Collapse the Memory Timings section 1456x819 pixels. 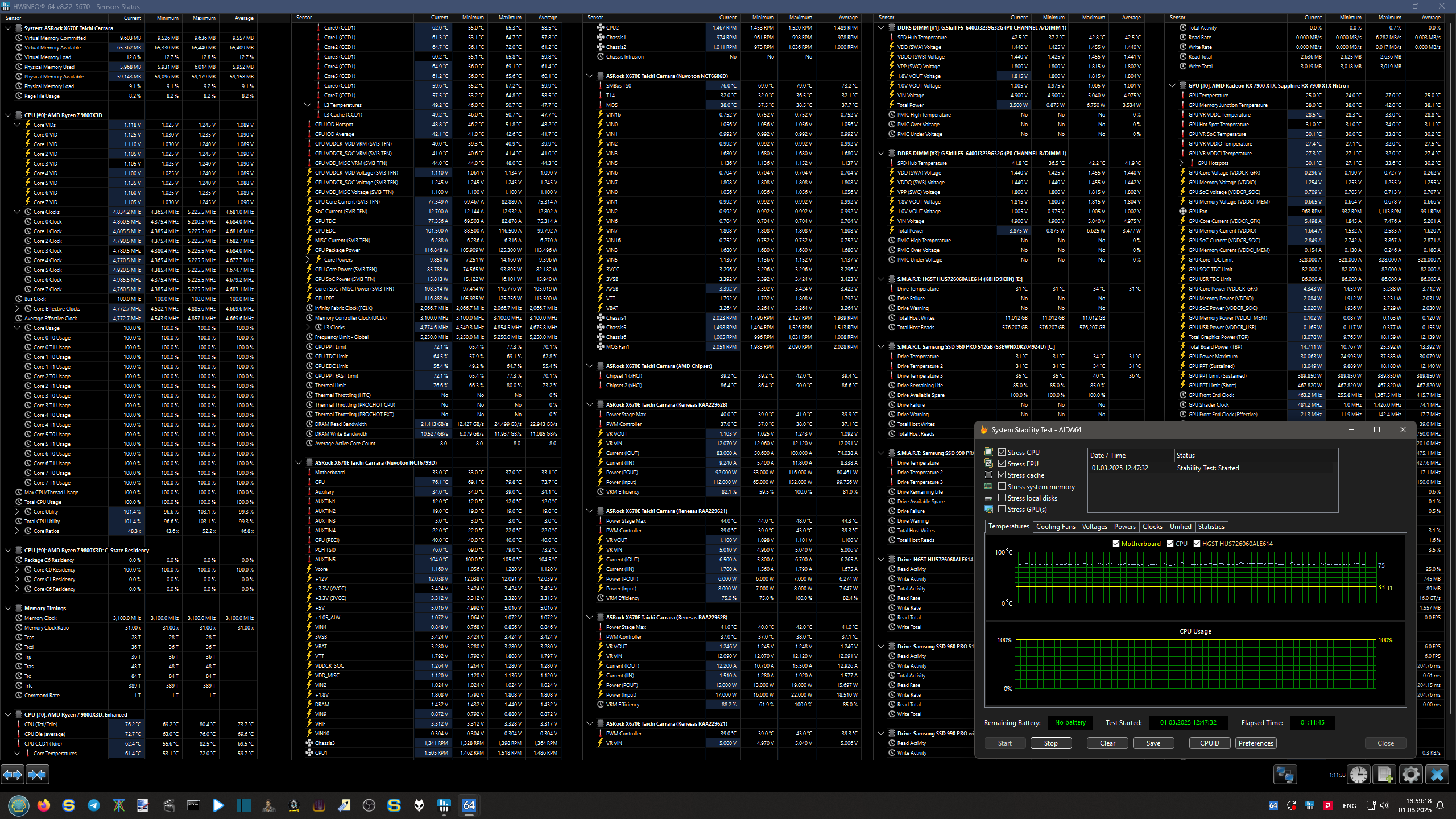[8, 608]
